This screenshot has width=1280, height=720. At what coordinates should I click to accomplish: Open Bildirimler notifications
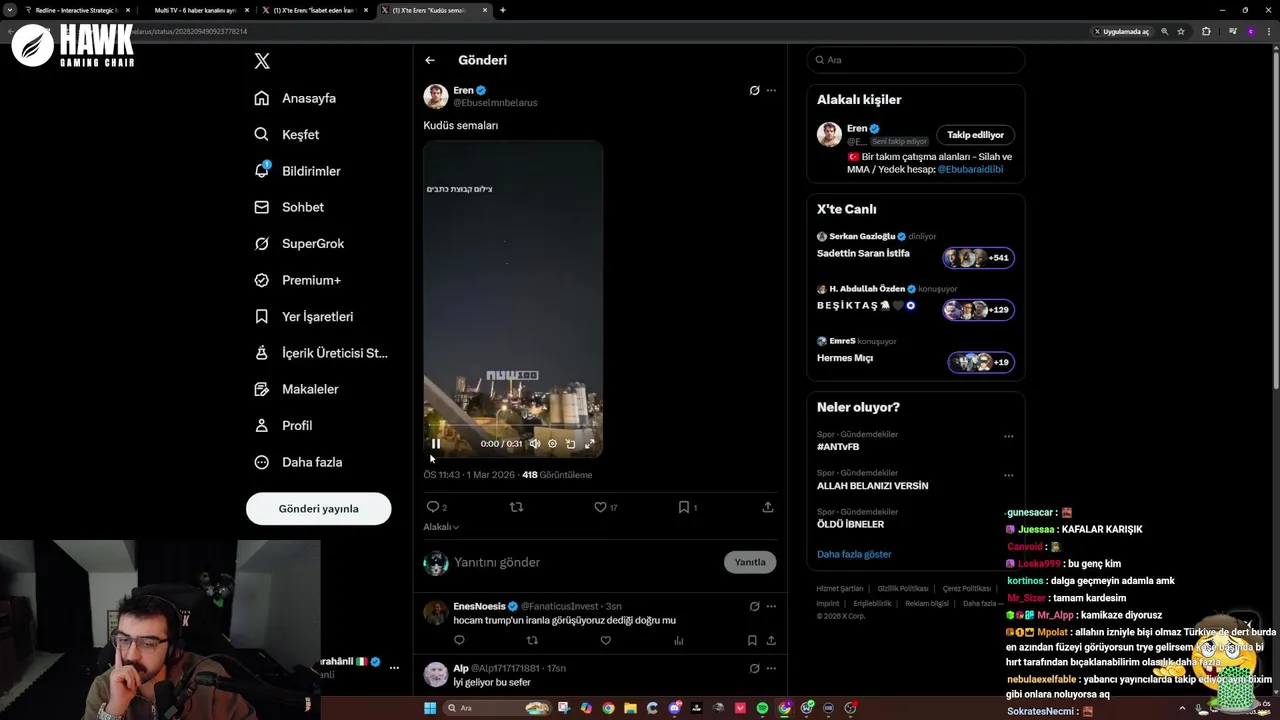tap(298, 171)
